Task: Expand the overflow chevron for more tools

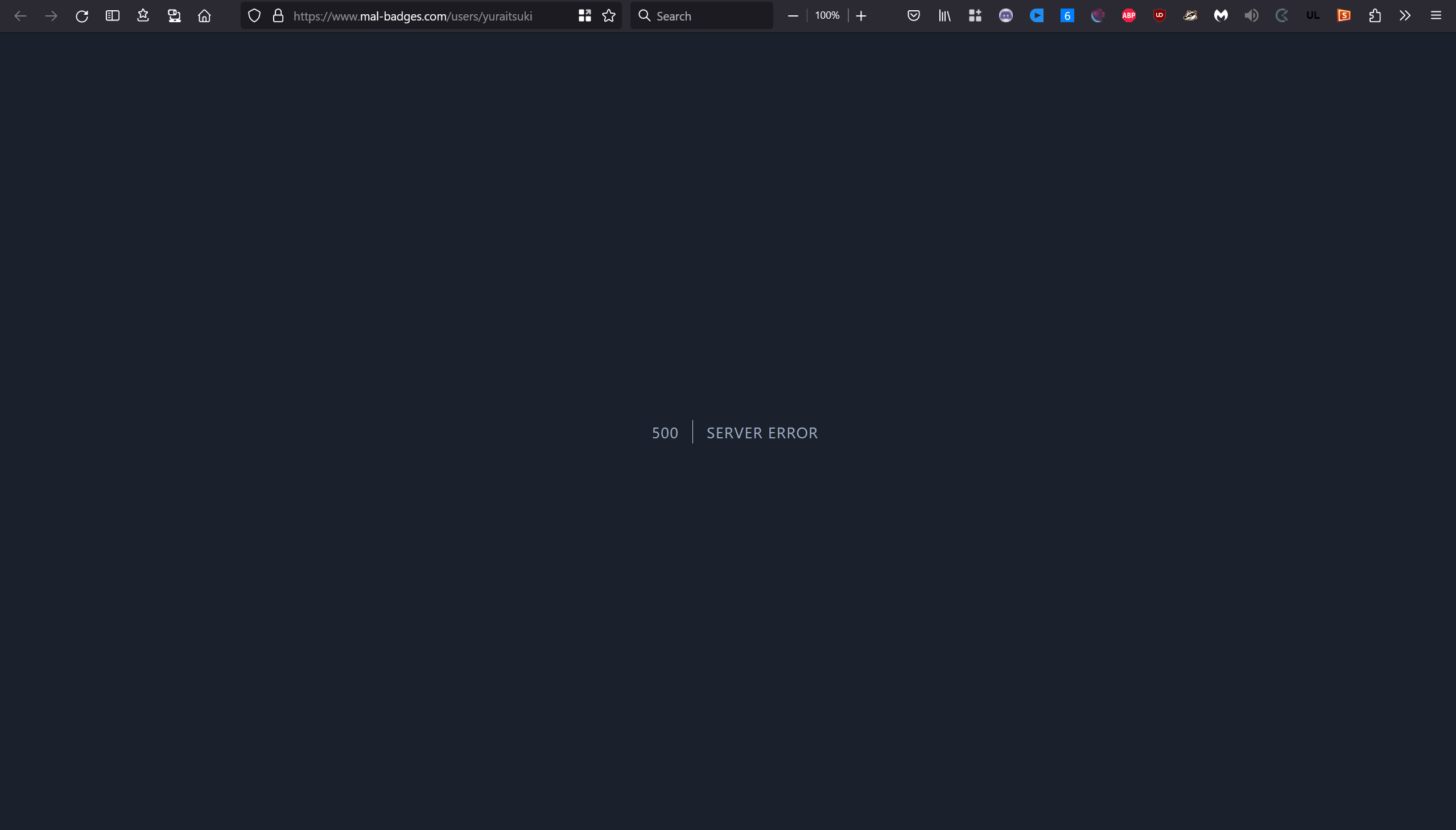Action: coord(1405,16)
